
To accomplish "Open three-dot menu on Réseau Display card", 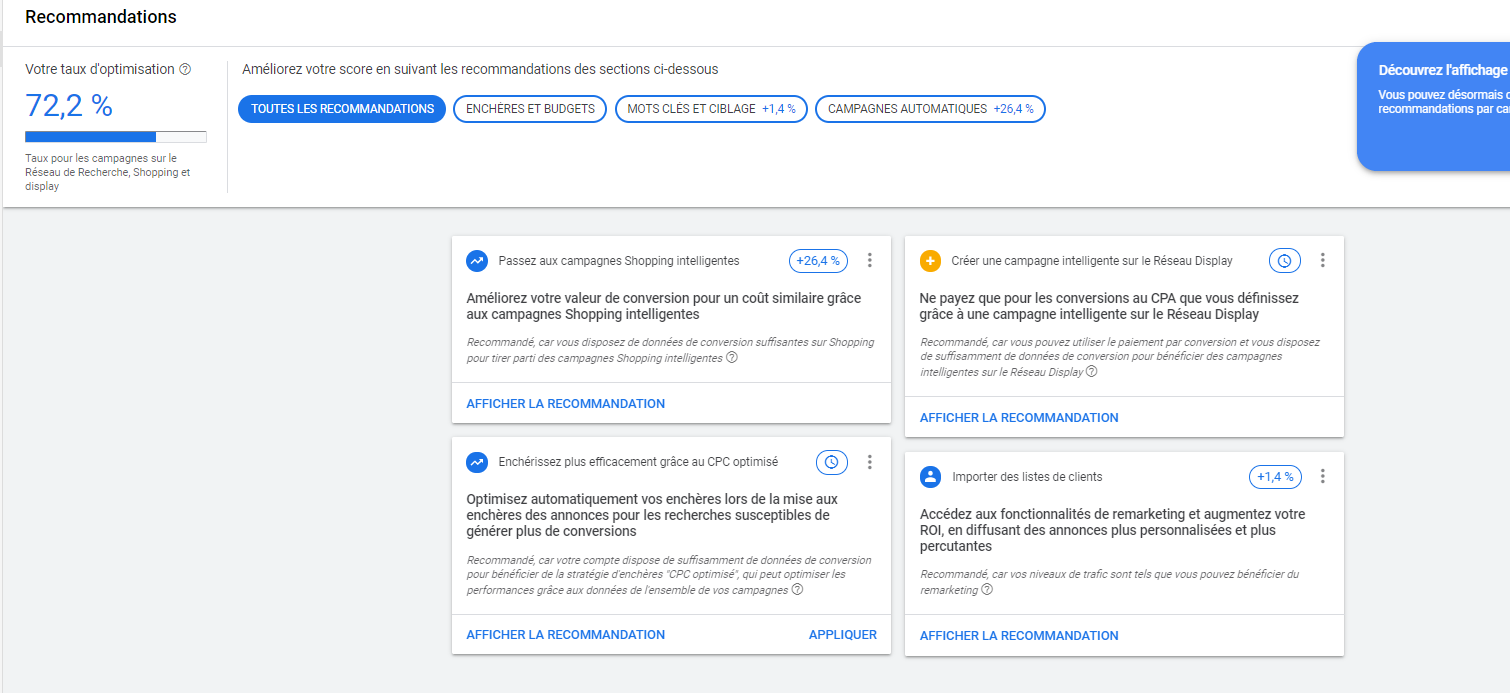I will coord(1323,261).
